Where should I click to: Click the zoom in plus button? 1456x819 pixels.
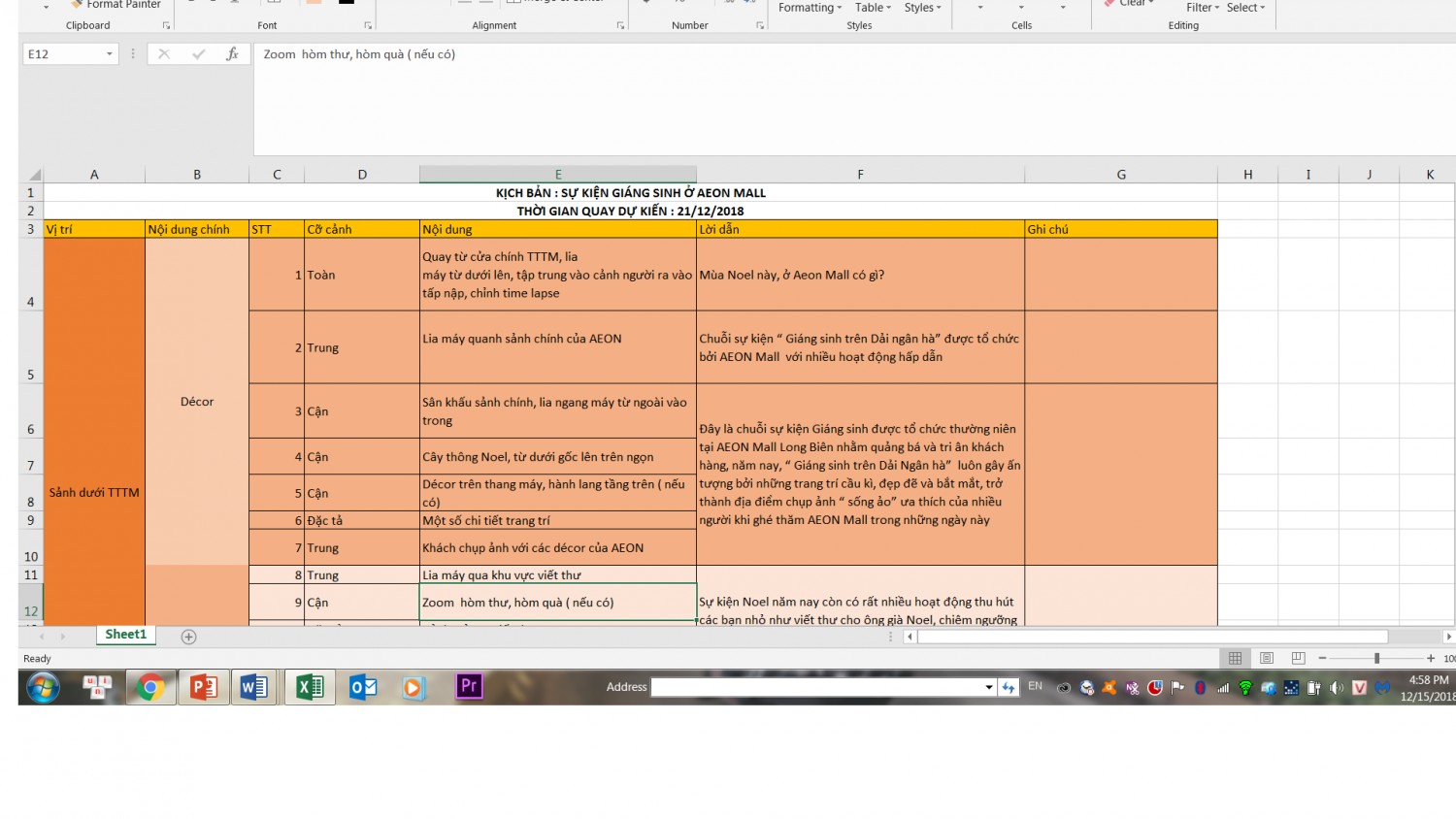(1431, 658)
